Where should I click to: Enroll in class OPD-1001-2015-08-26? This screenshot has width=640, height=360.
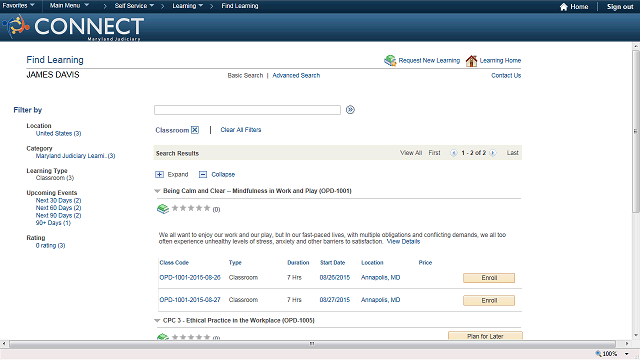pos(489,278)
